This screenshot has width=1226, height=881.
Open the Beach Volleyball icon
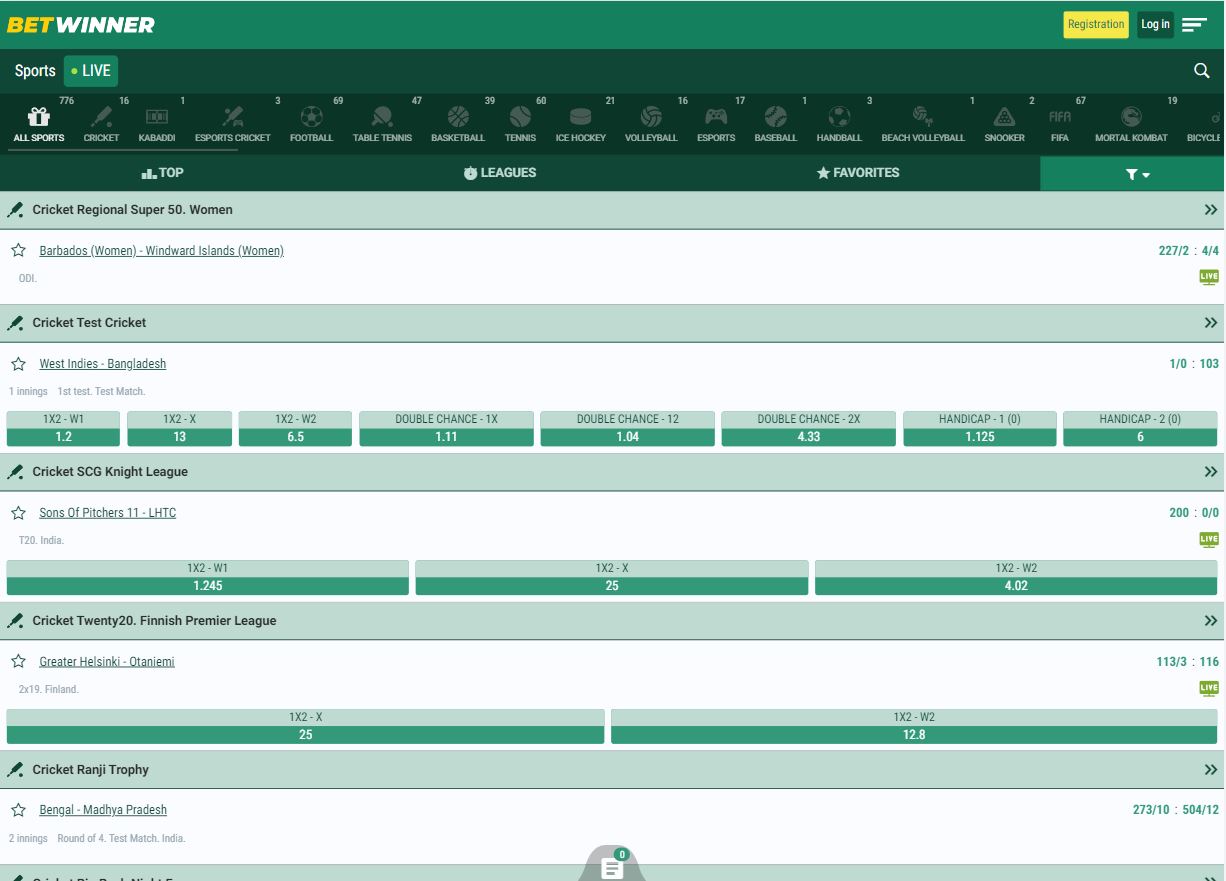[x=923, y=116]
